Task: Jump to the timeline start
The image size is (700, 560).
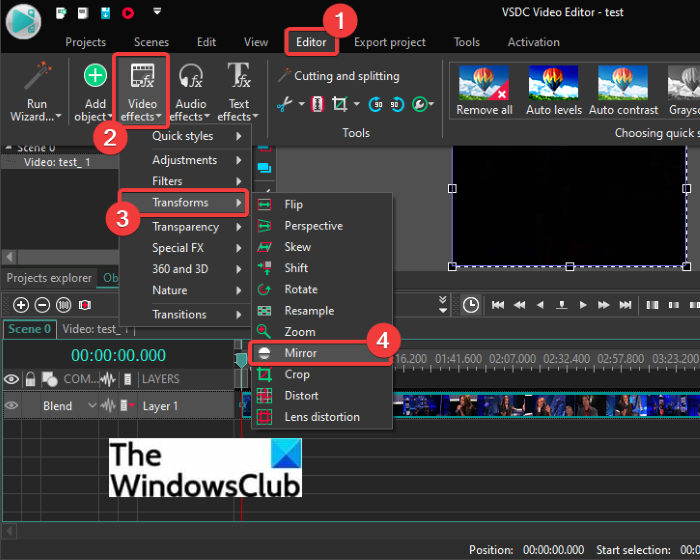Action: click(497, 305)
